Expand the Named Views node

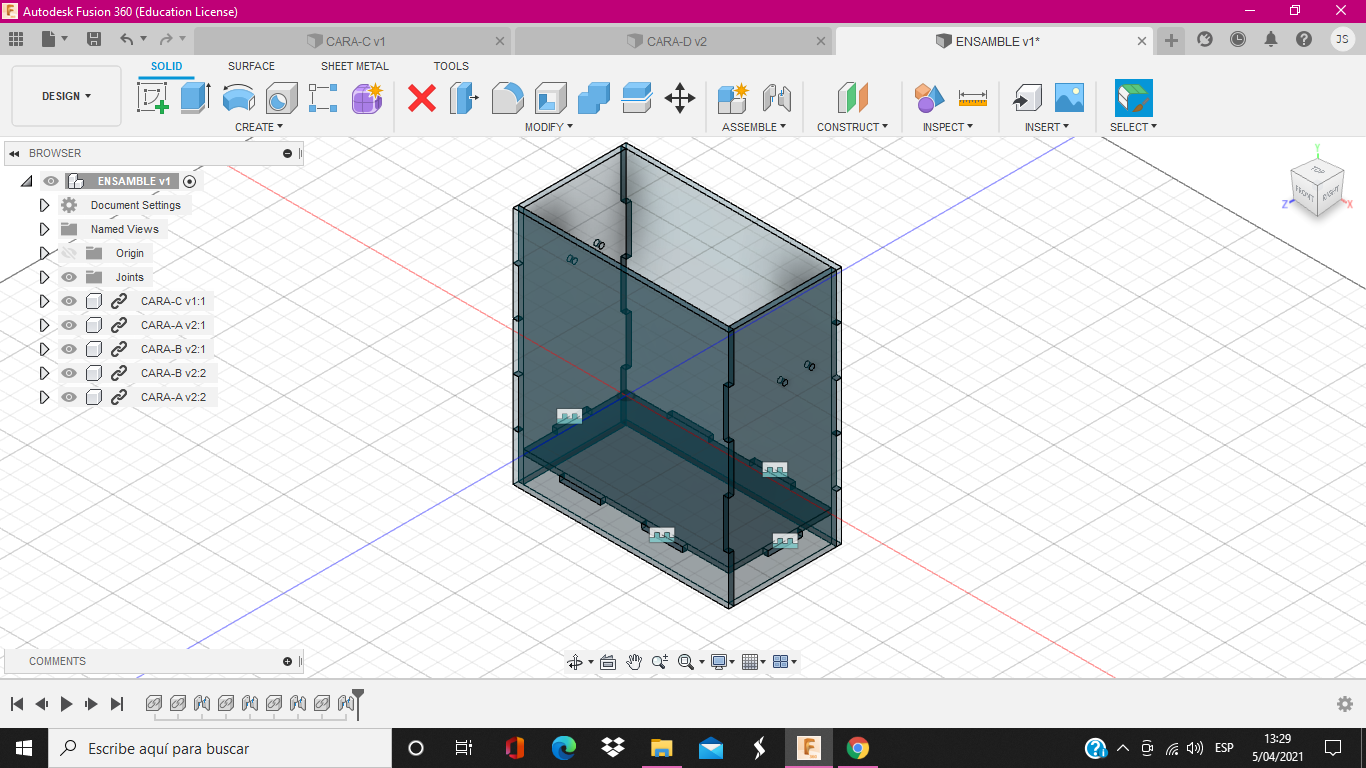pos(44,229)
